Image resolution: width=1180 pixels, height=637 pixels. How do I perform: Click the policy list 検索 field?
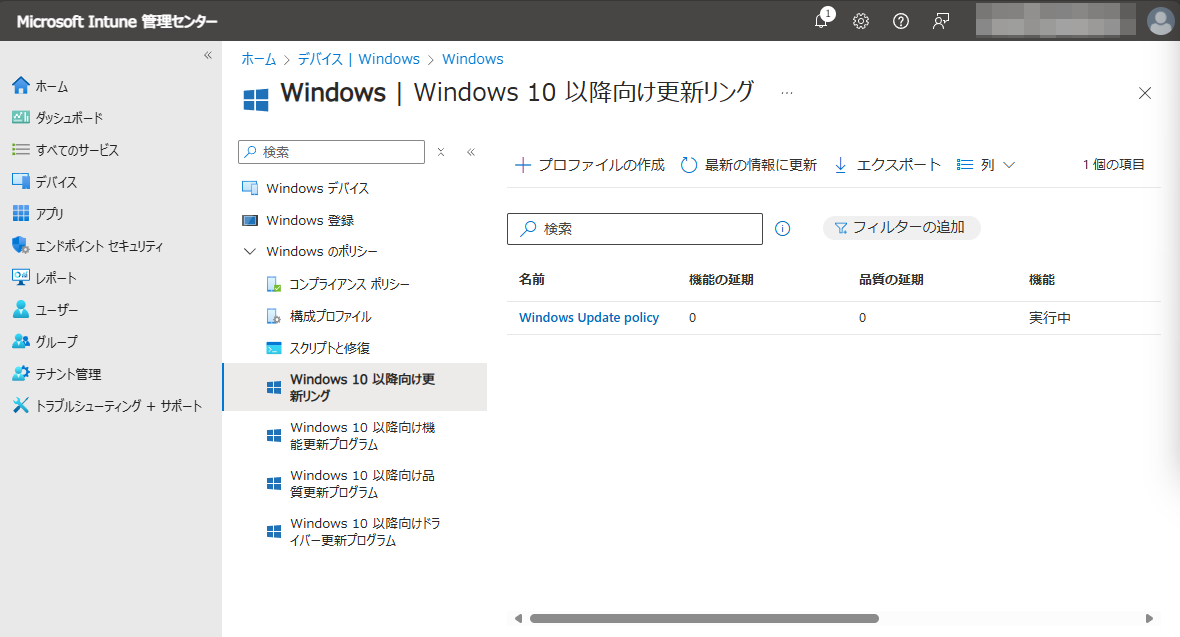click(634, 229)
